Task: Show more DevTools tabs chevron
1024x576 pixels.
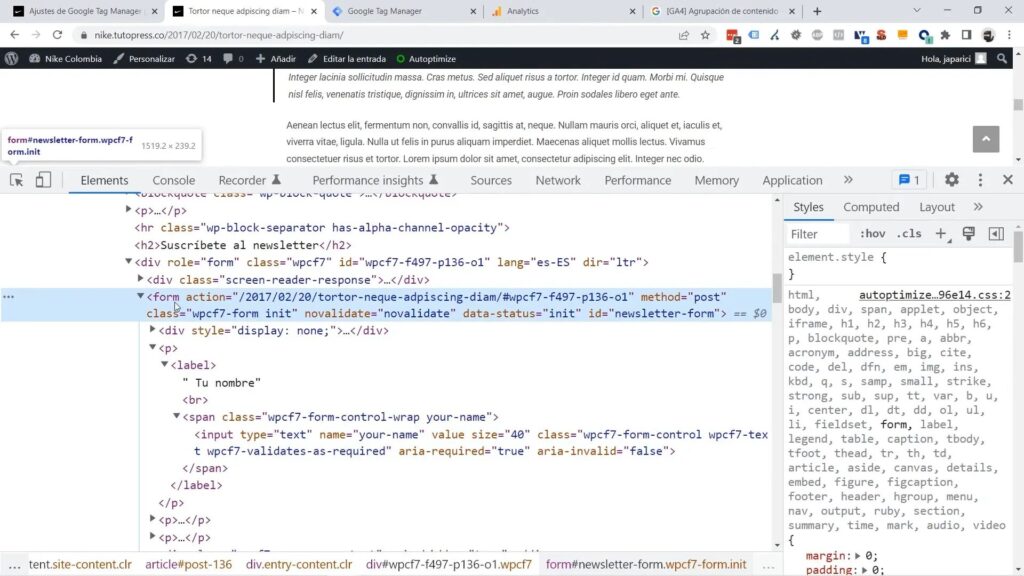Action: (848, 180)
